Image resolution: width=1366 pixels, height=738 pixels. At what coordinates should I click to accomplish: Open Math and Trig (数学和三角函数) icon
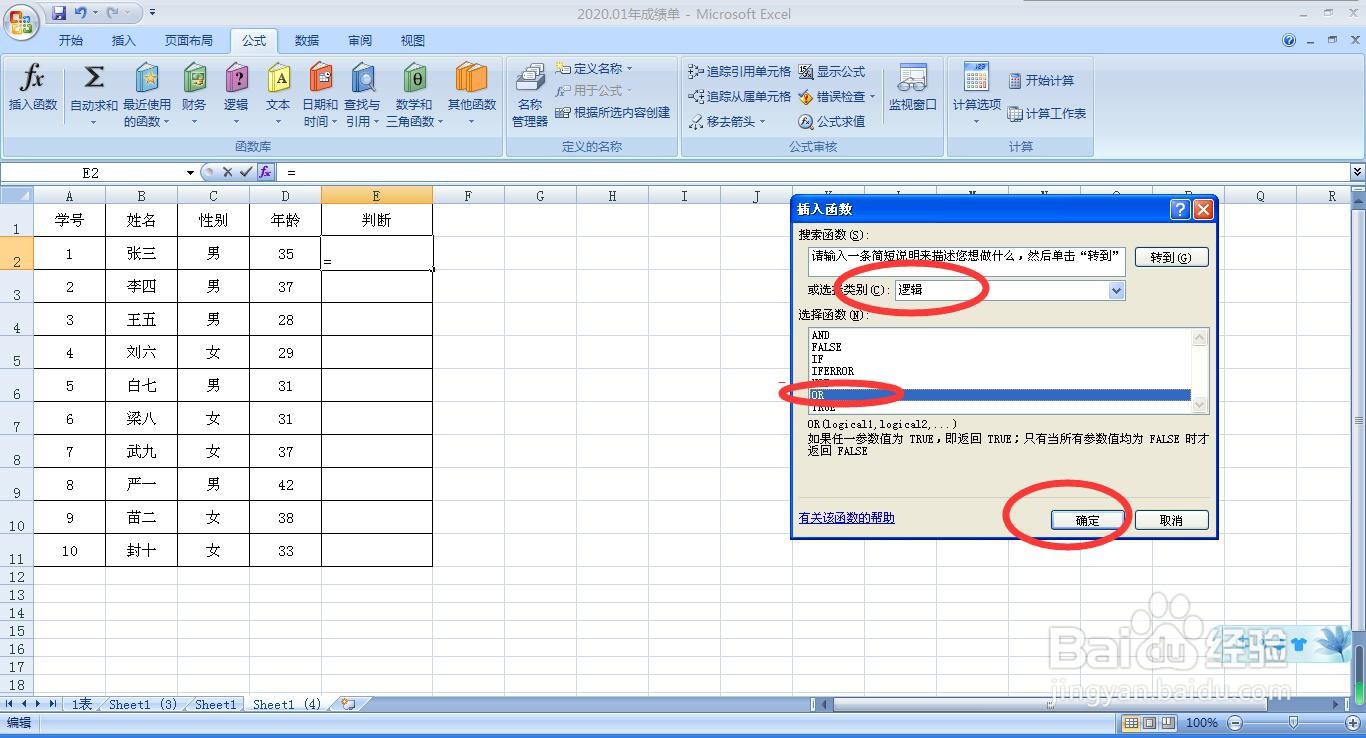pos(414,95)
